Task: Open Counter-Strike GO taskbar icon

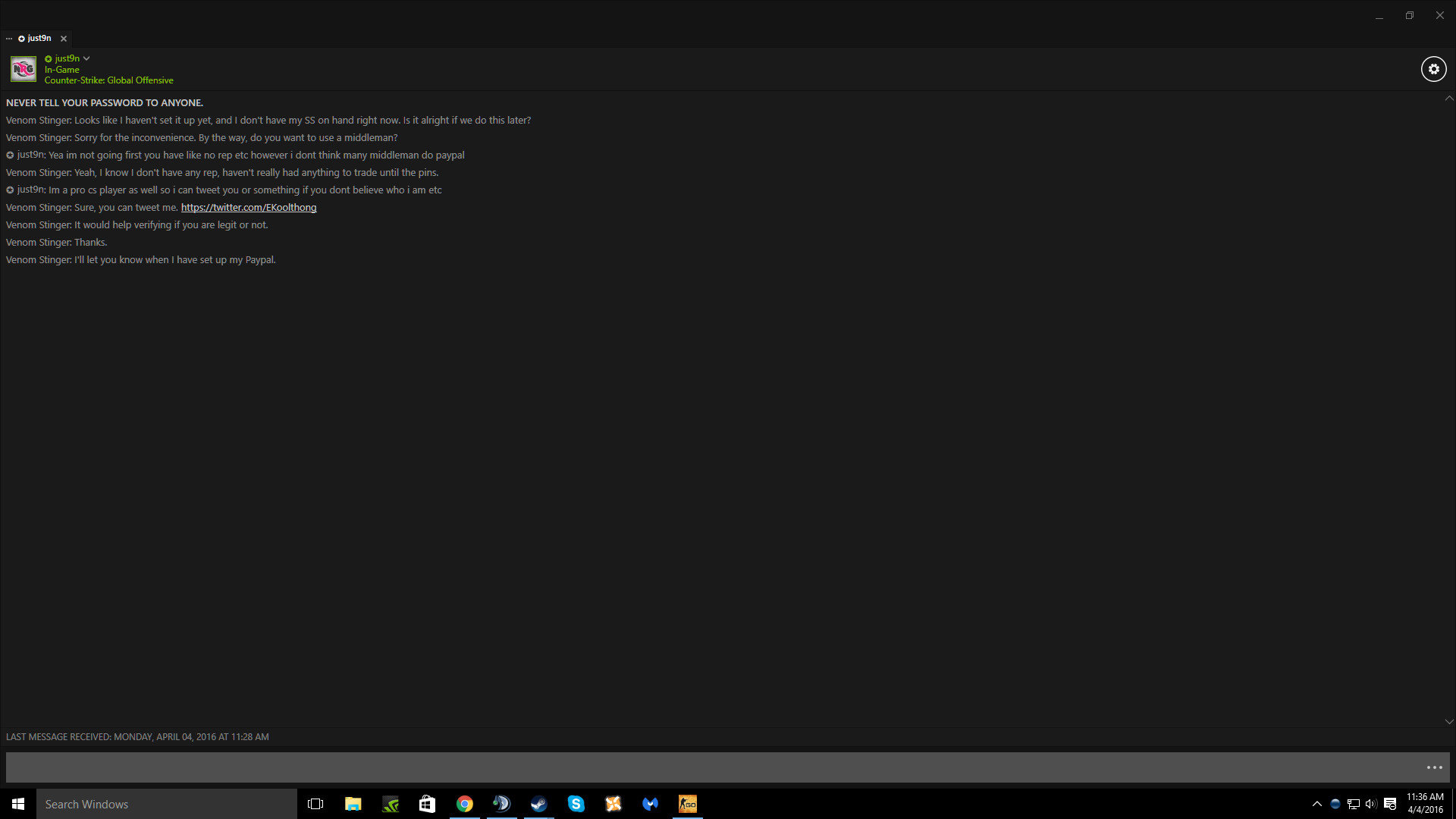Action: (x=688, y=804)
